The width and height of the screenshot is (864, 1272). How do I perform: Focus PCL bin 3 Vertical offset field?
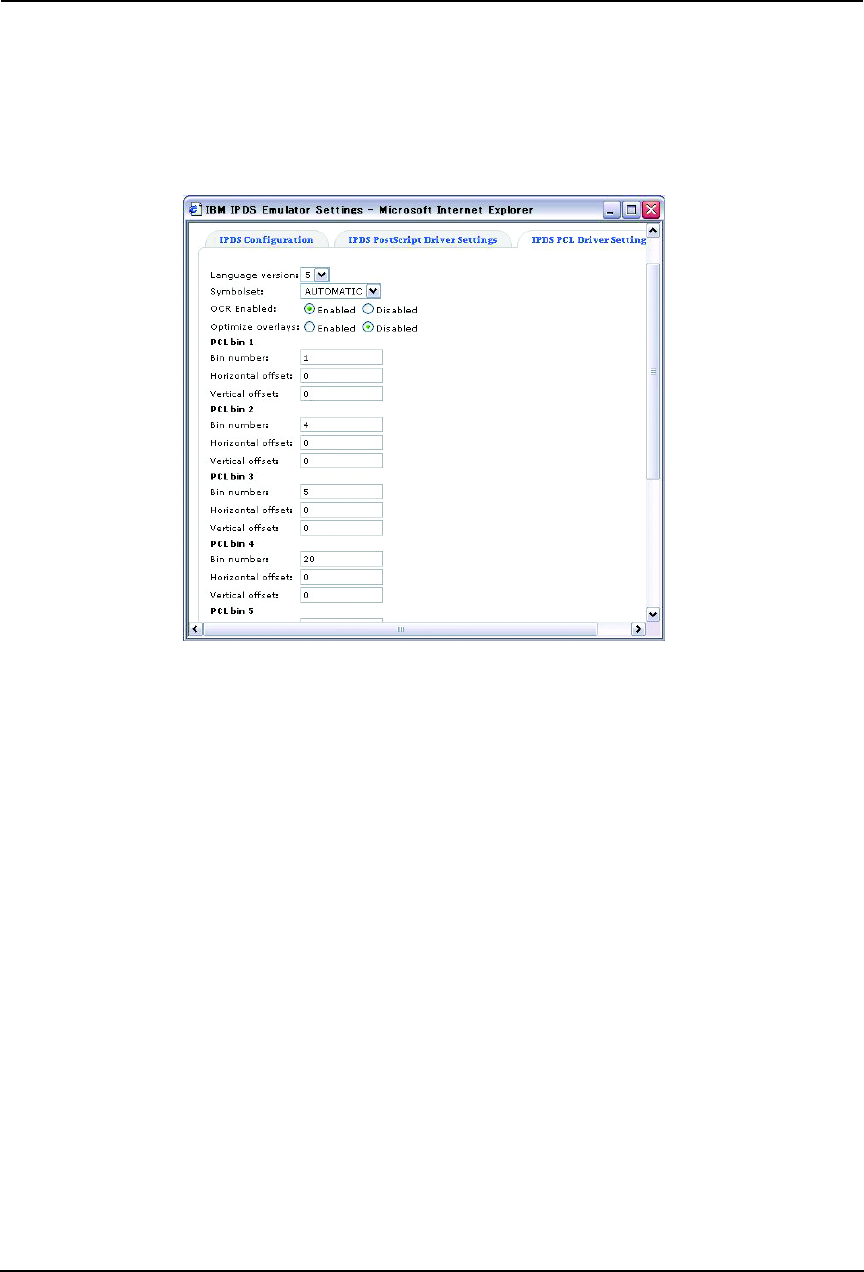(342, 527)
